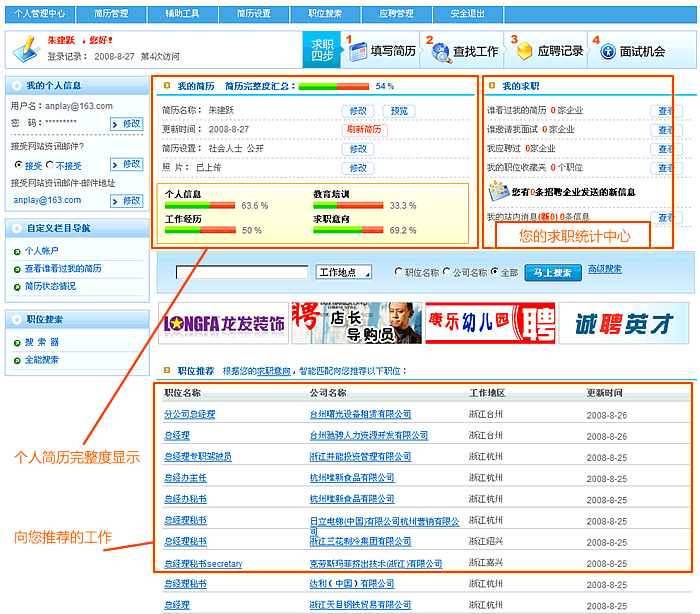Click the job keyword search input field
This screenshot has height=614, width=700.
(243, 272)
